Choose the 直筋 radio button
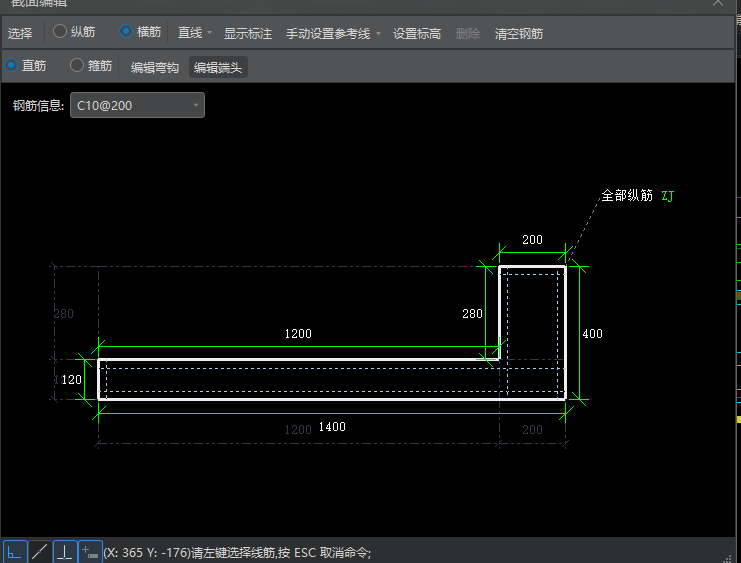Screen dimensions: 741x563 26,65
